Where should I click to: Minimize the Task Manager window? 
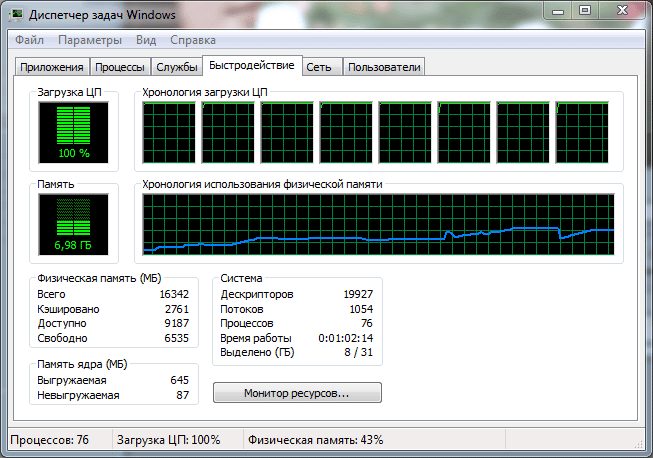pos(558,11)
